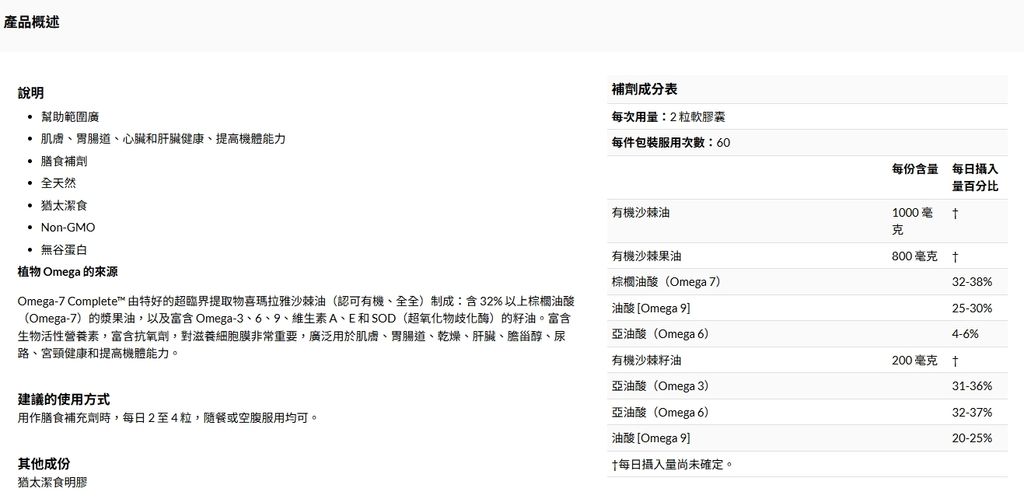Click the 植物 Omega 的來源 subheading

point(68,271)
